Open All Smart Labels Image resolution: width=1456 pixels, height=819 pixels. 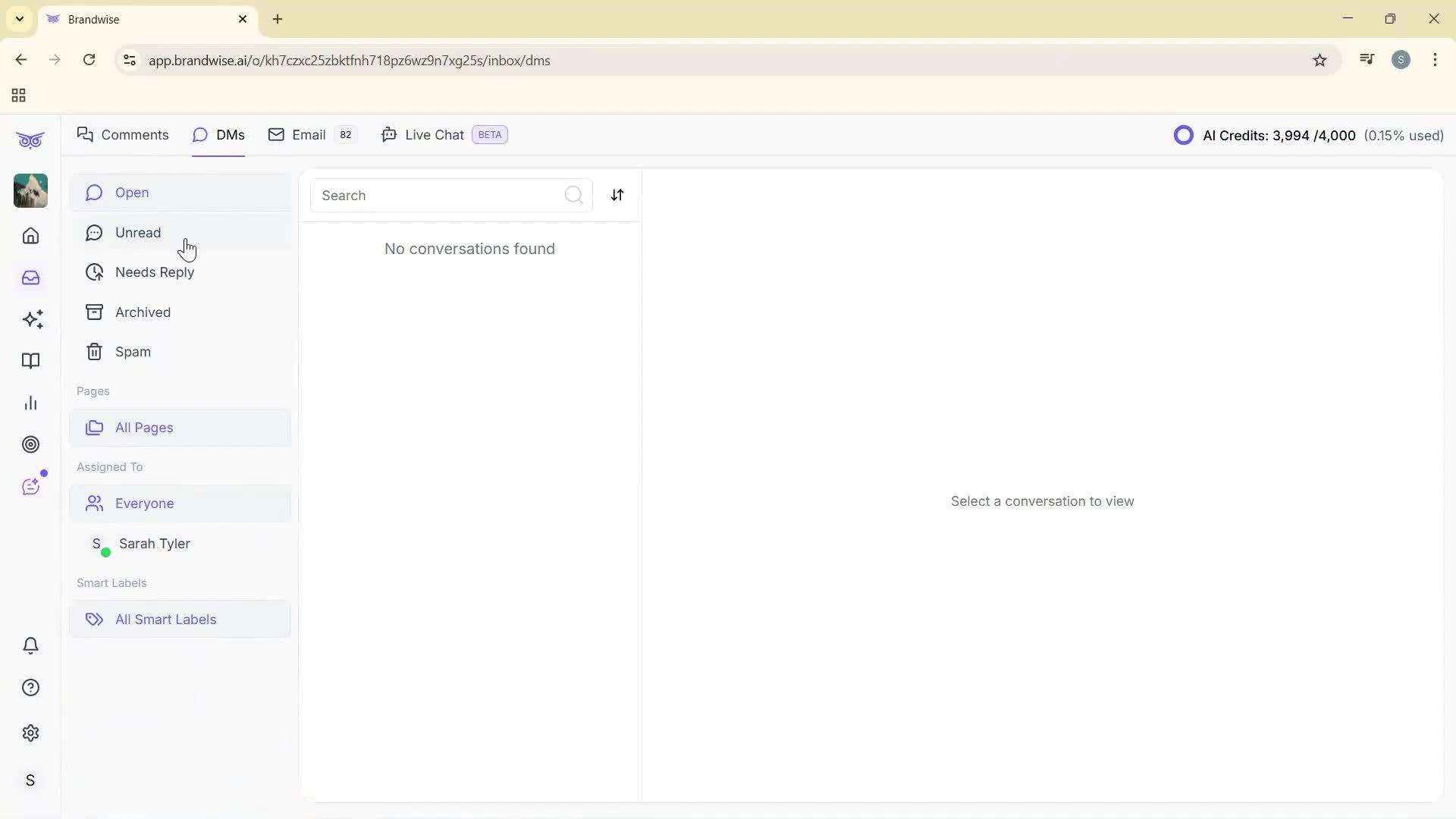coord(165,619)
